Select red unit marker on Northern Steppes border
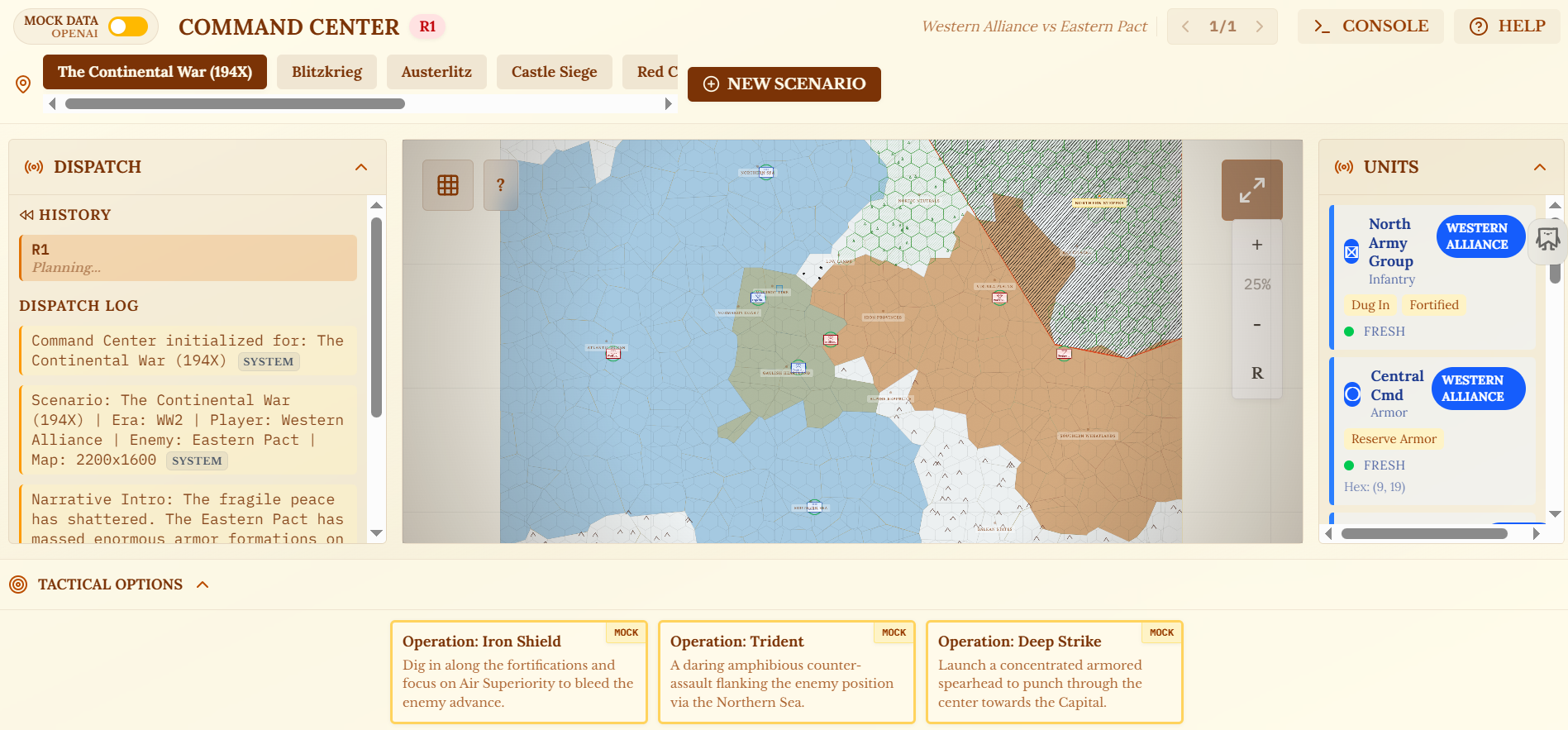1568x730 pixels. click(1064, 354)
